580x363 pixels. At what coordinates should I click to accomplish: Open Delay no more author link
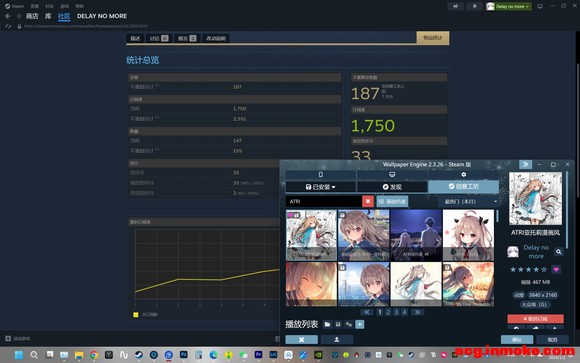click(536, 252)
